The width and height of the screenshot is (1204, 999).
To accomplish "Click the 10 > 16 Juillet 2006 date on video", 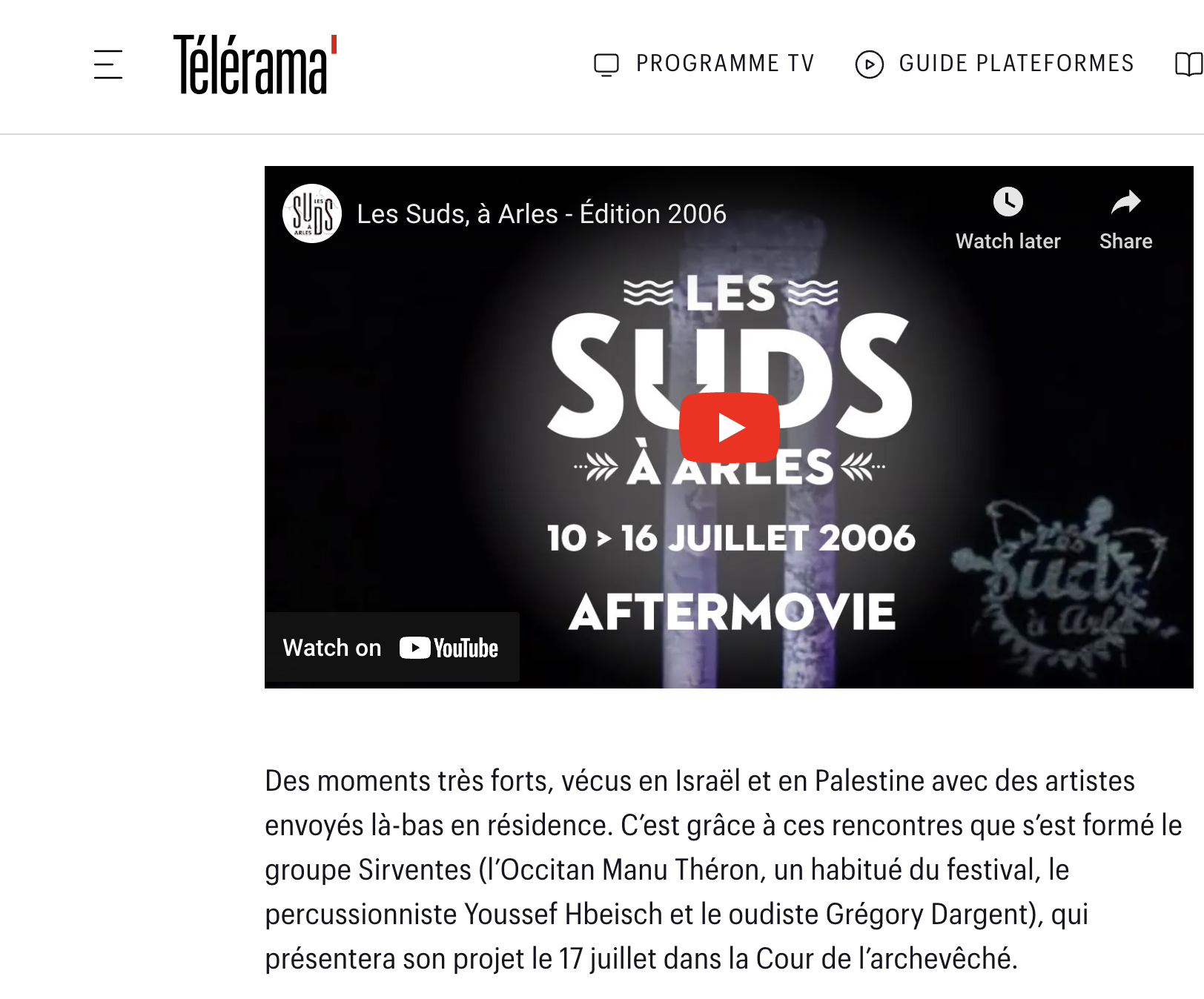I will [x=731, y=538].
